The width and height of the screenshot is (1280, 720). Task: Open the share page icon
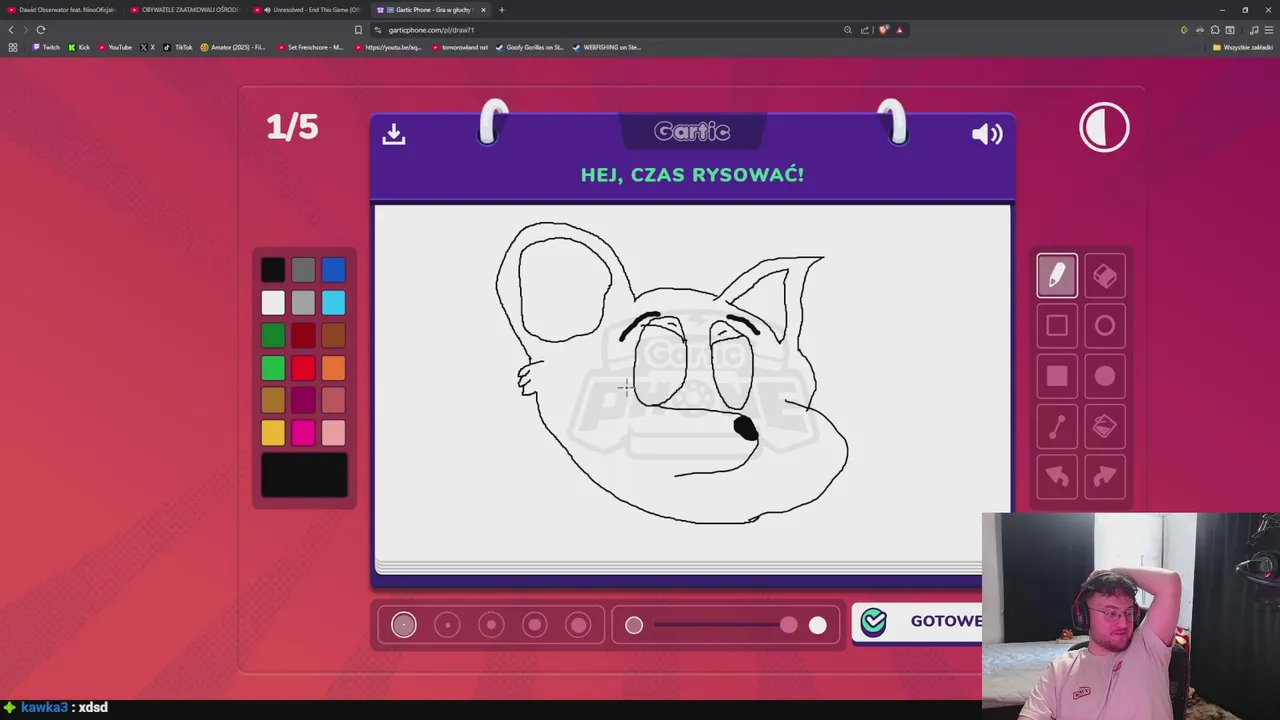[865, 30]
